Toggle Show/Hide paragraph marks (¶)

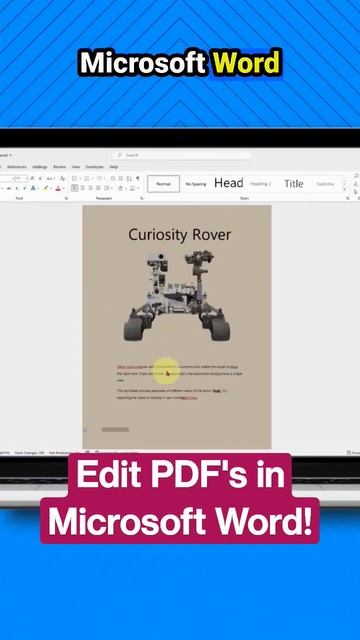click(x=138, y=178)
